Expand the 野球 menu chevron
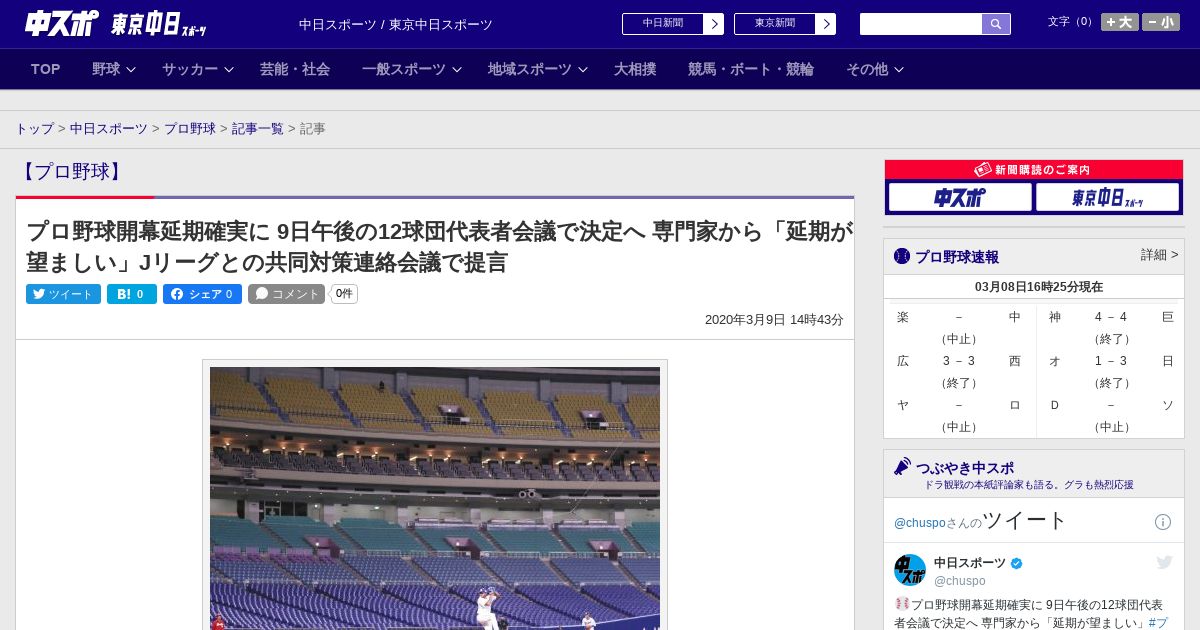 point(131,70)
